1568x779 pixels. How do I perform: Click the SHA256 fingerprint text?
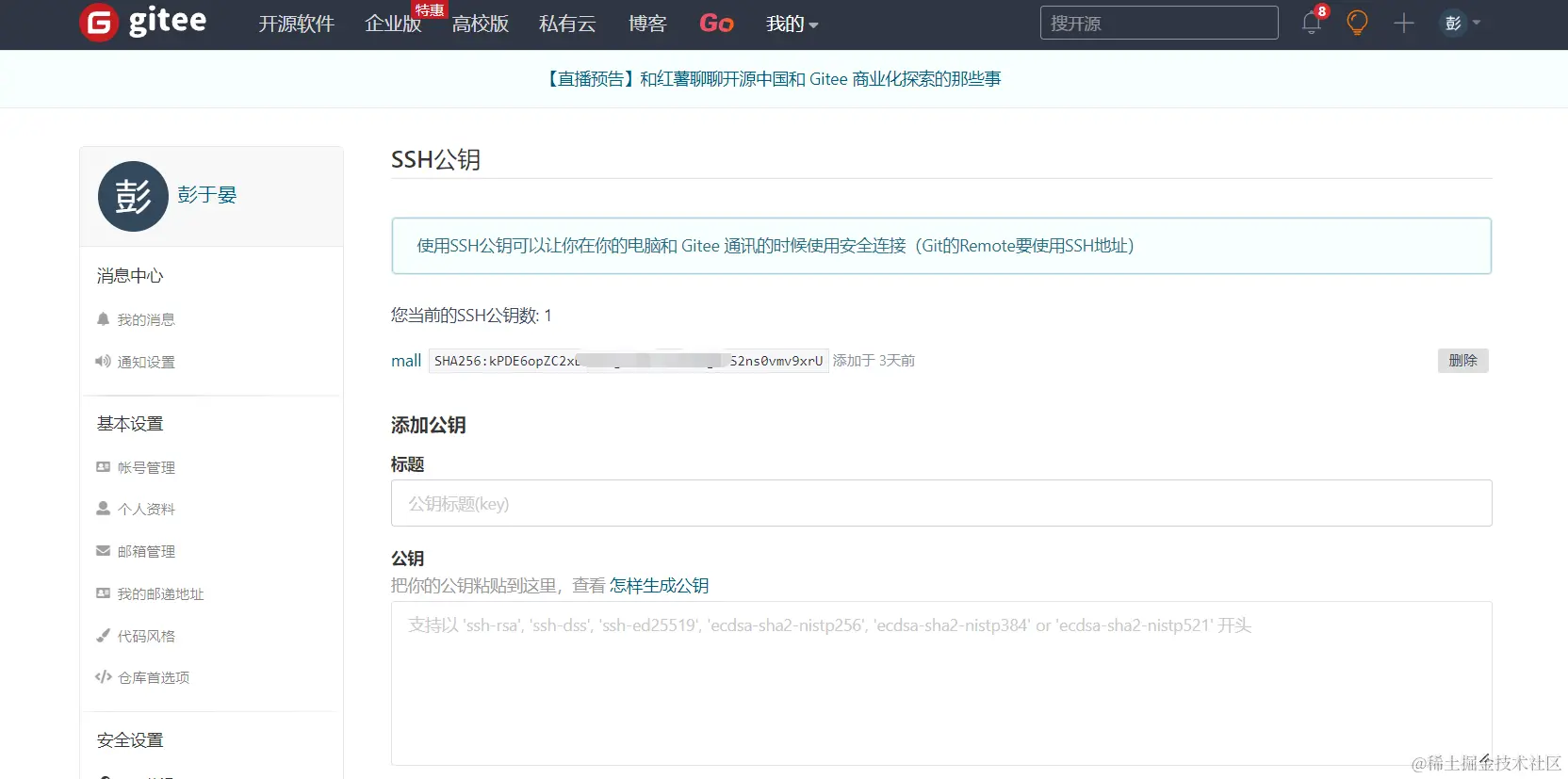tap(629, 361)
